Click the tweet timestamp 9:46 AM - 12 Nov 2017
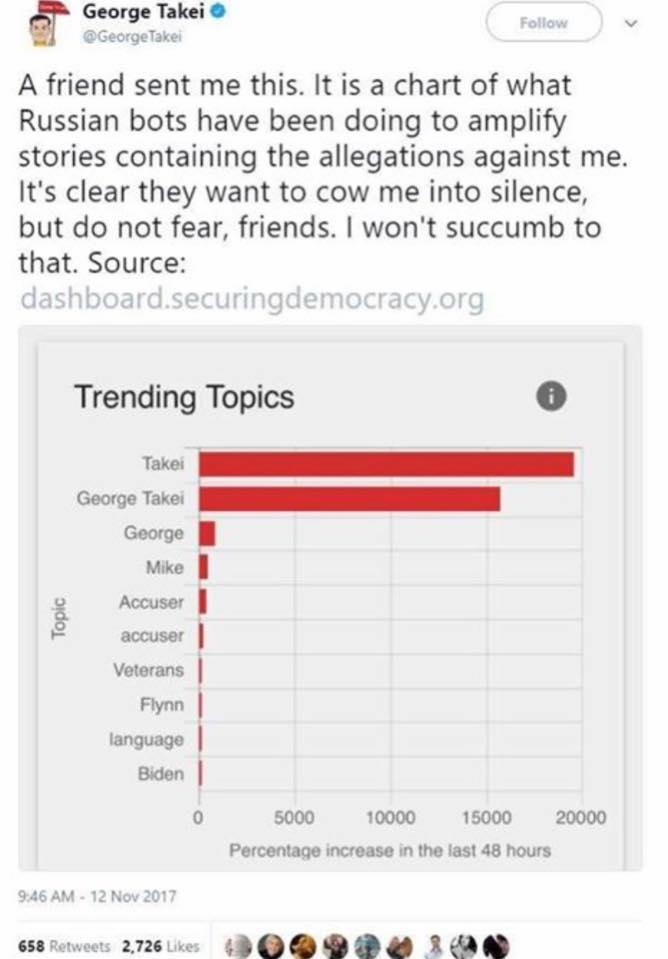 click(97, 897)
